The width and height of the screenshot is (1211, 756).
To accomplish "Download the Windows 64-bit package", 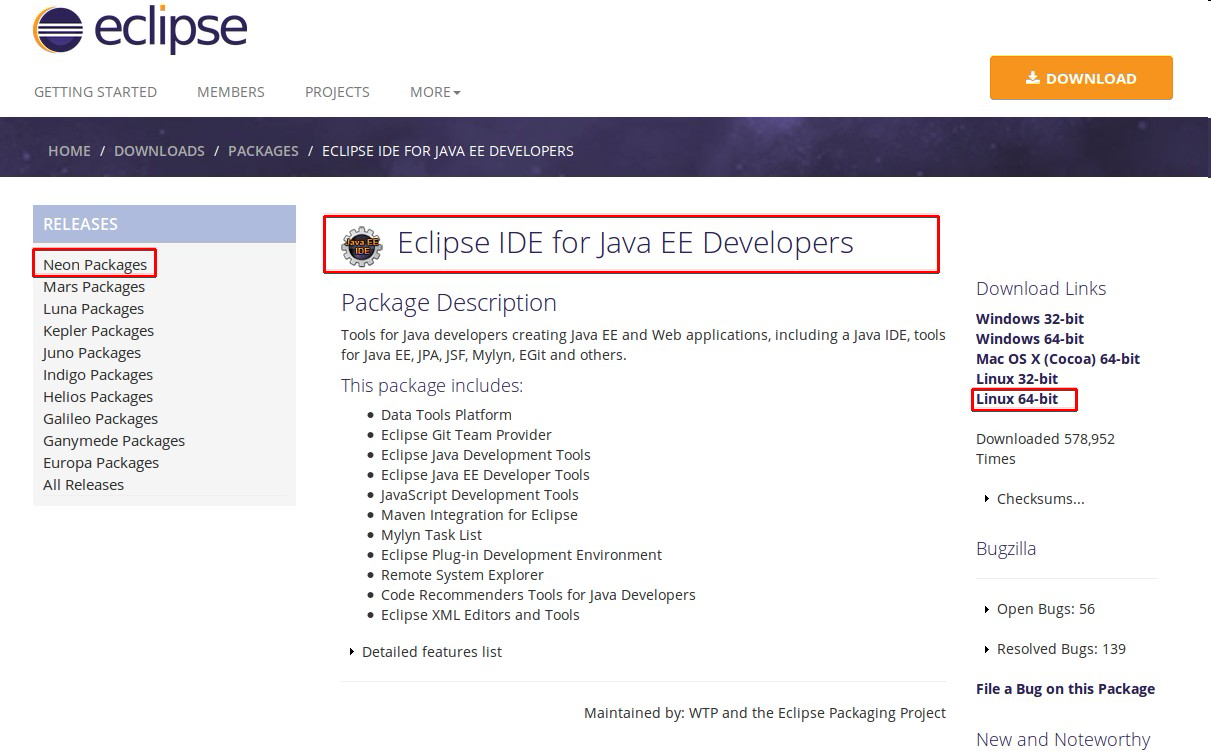I will tap(1029, 339).
